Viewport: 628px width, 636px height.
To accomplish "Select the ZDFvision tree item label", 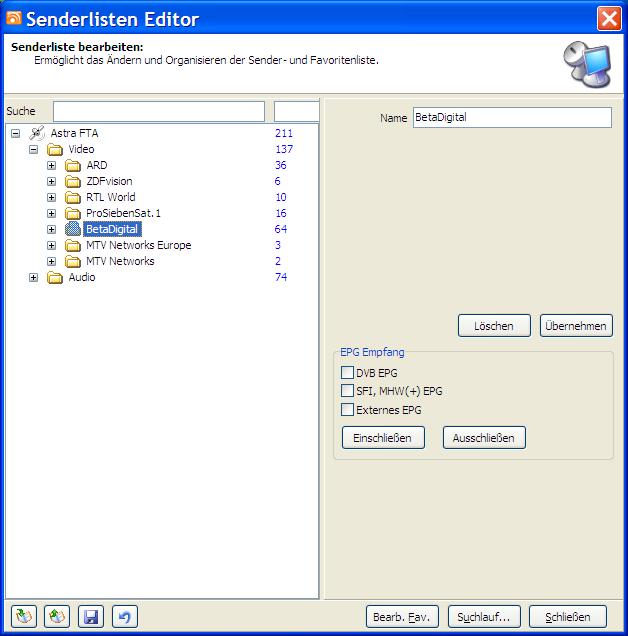I will pyautogui.click(x=109, y=181).
